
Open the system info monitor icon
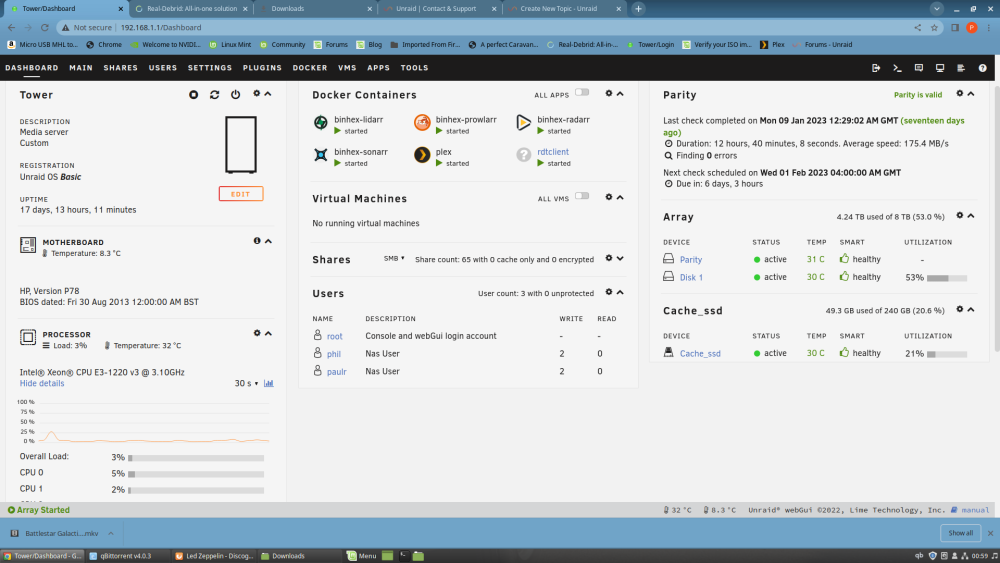939,68
